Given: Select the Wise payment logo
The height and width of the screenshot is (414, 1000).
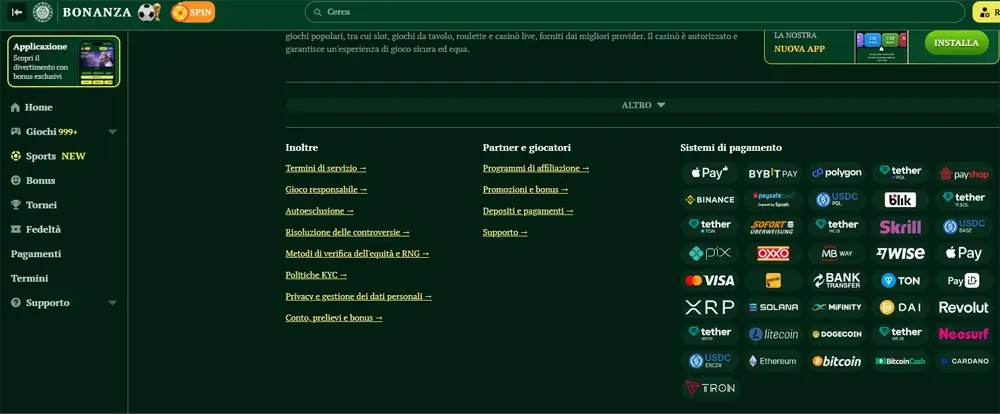Looking at the screenshot, I should [901, 253].
